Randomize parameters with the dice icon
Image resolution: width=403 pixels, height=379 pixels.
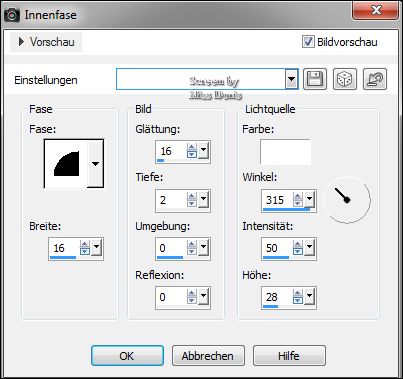(x=345, y=79)
